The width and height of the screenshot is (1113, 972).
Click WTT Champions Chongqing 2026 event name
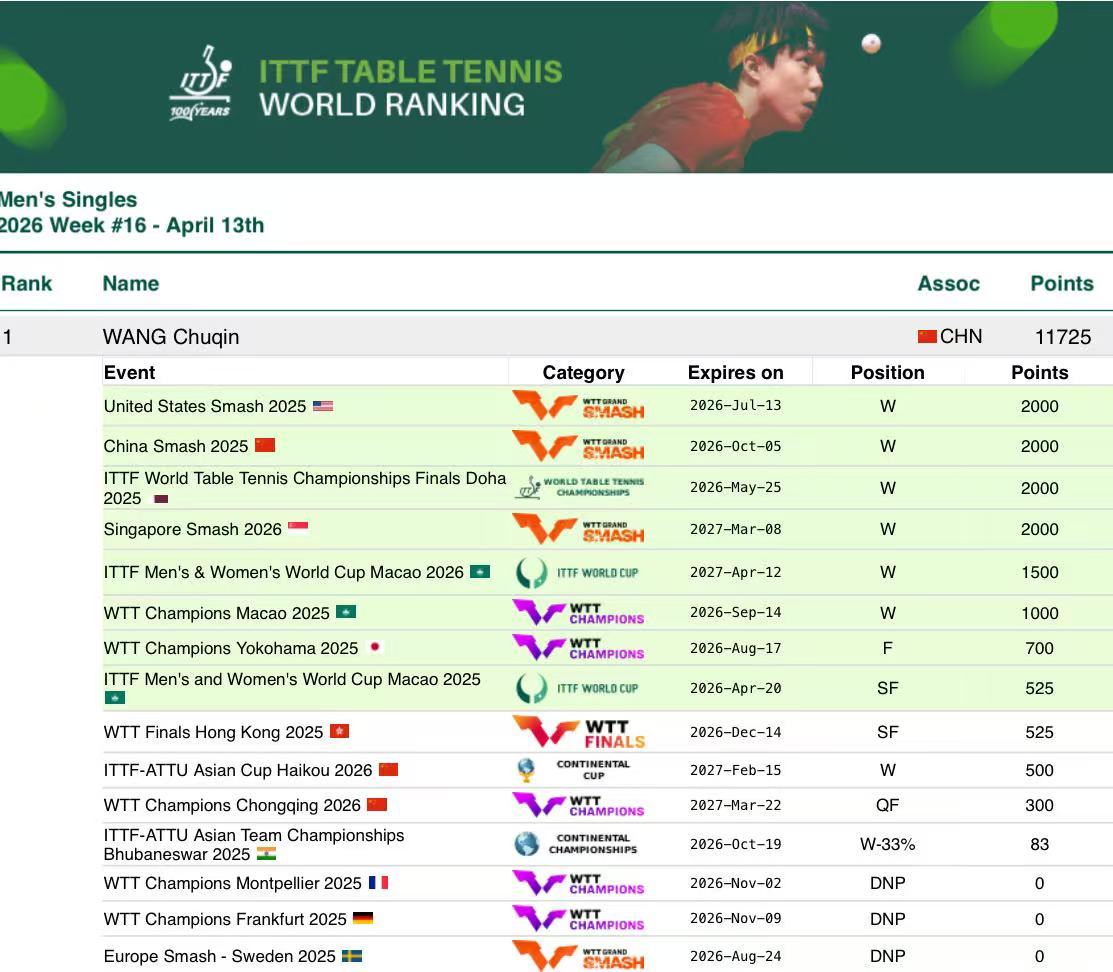pos(232,805)
